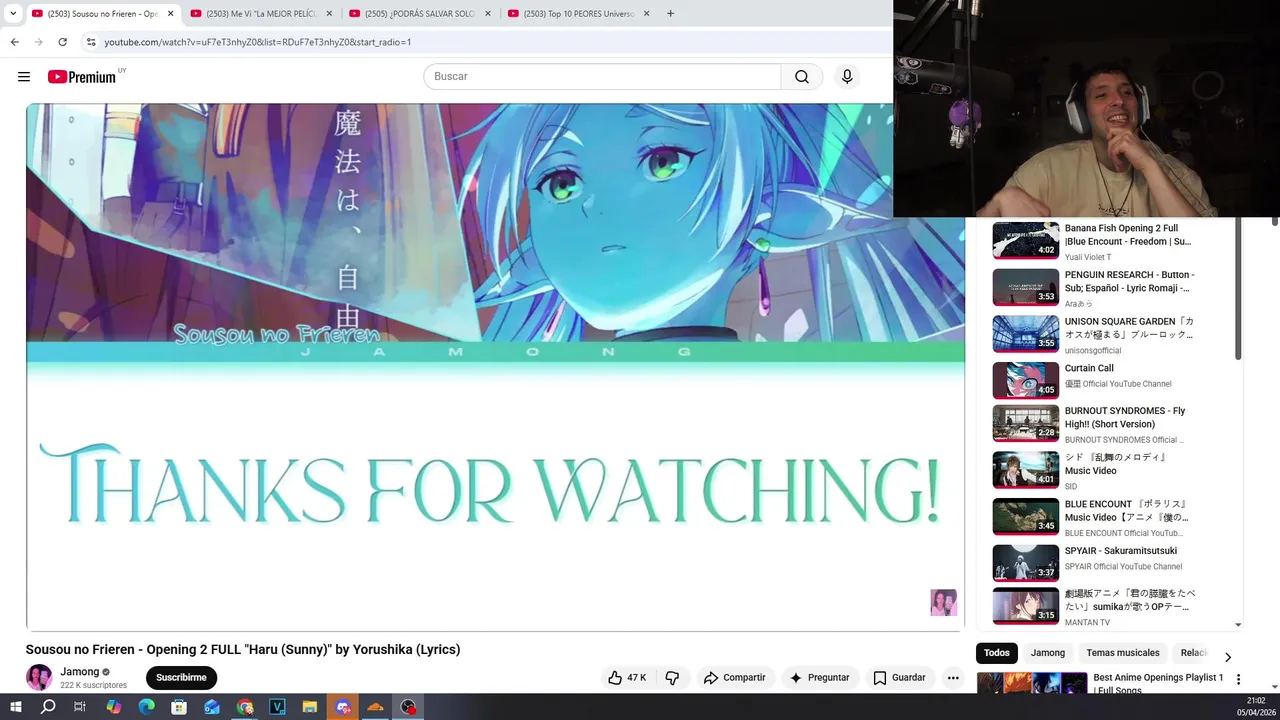Screen dimensions: 1280x720
Task: Open Microsoft Store from taskbar
Action: (x=179, y=707)
